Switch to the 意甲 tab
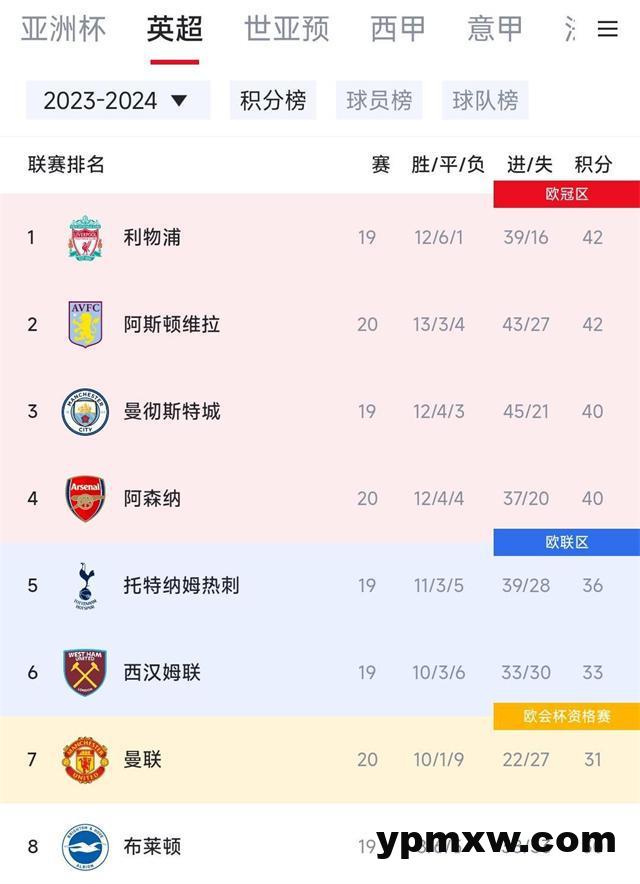The image size is (640, 884). coord(495,30)
